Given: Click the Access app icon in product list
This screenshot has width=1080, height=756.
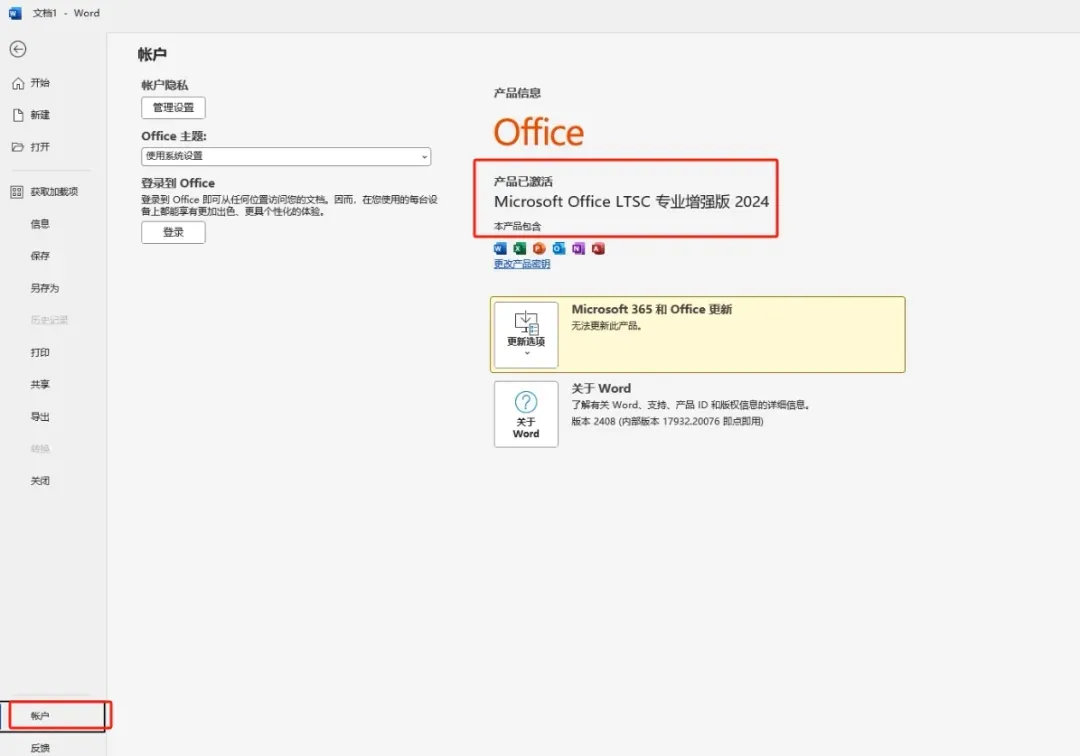Looking at the screenshot, I should 598,249.
